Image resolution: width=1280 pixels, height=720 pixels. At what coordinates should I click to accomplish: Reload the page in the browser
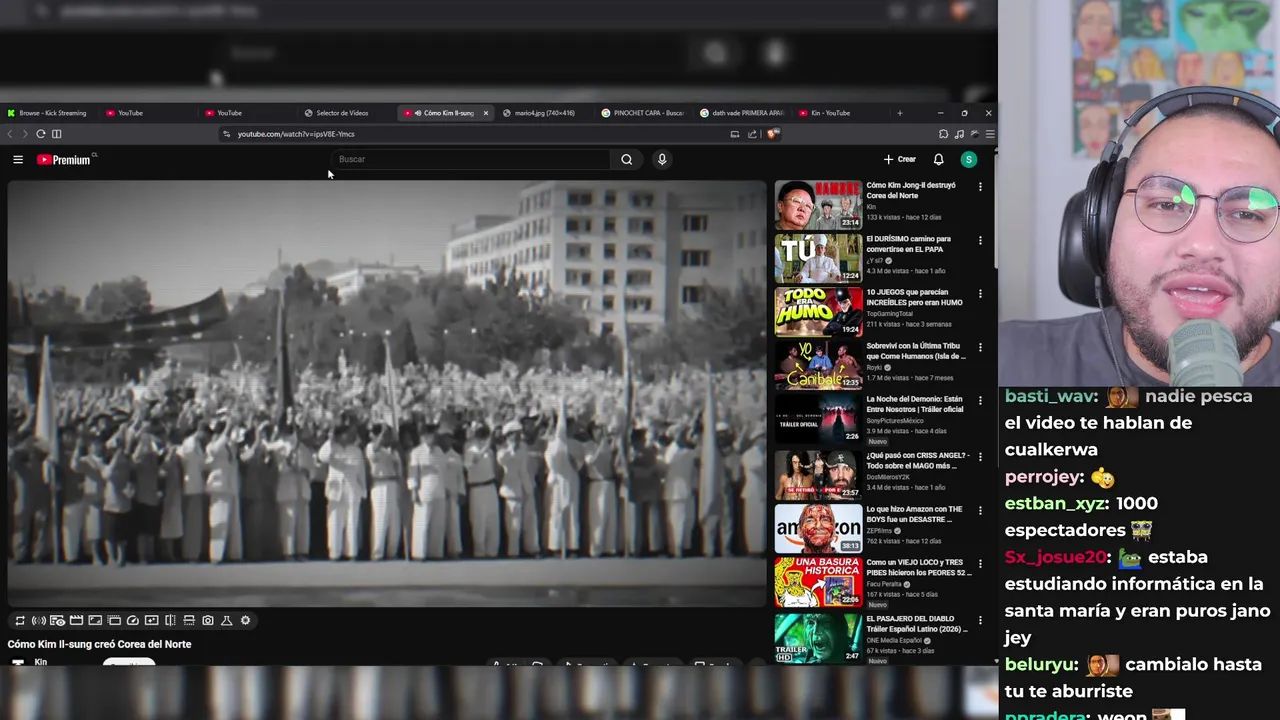click(x=41, y=134)
